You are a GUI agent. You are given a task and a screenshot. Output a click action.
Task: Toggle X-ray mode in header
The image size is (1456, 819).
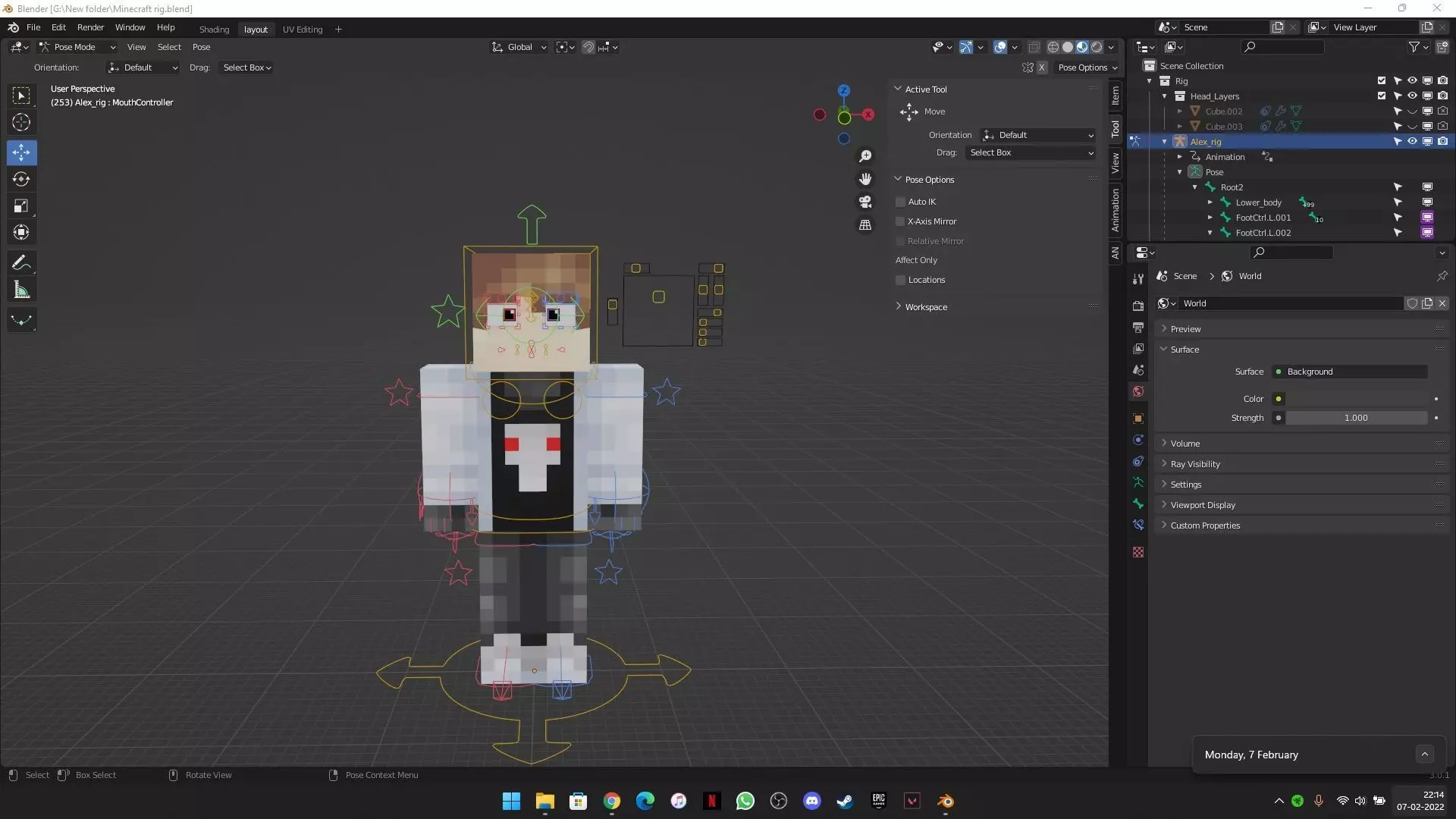click(1034, 47)
